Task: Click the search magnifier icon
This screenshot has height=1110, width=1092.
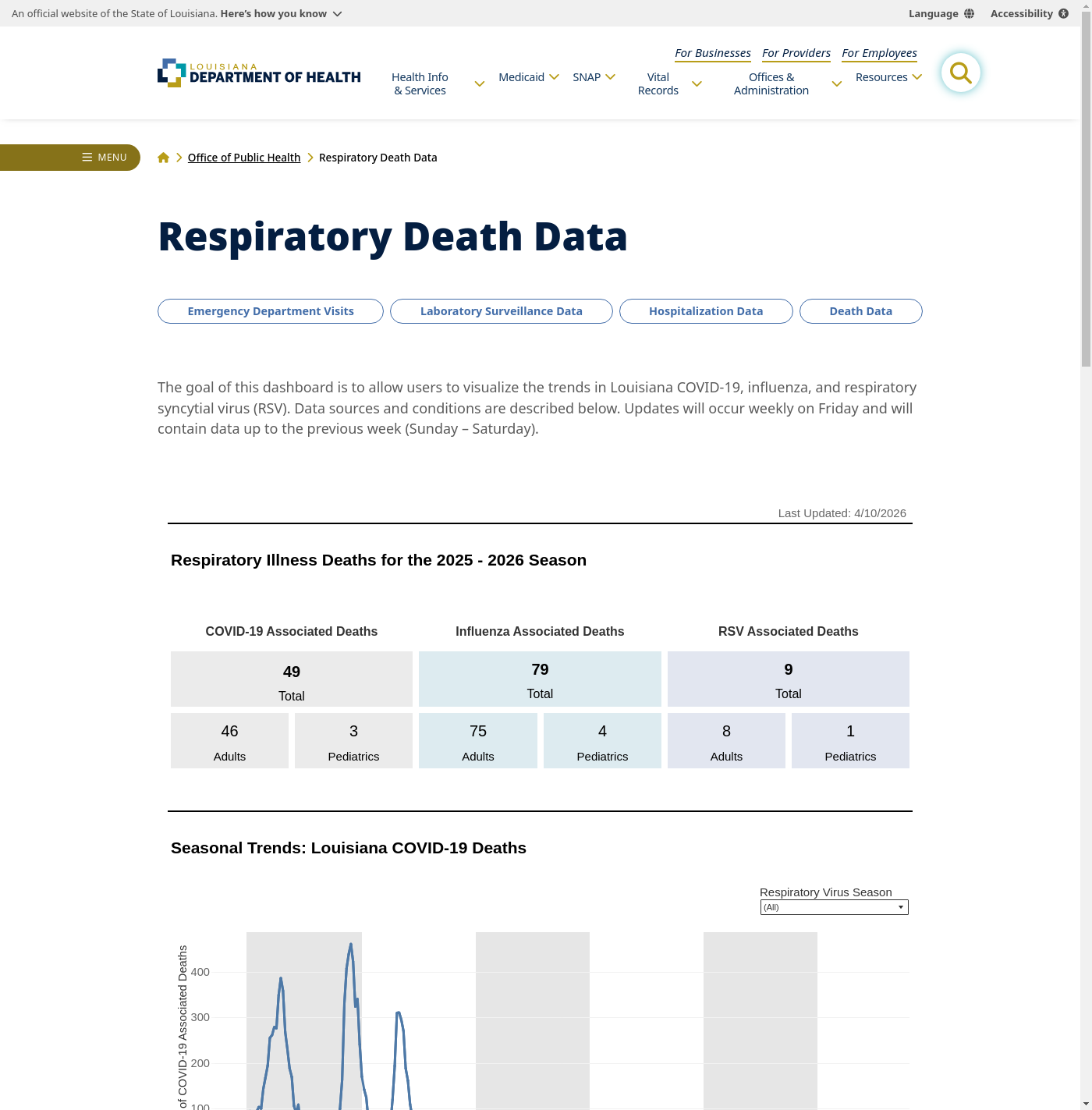Action: 960,73
